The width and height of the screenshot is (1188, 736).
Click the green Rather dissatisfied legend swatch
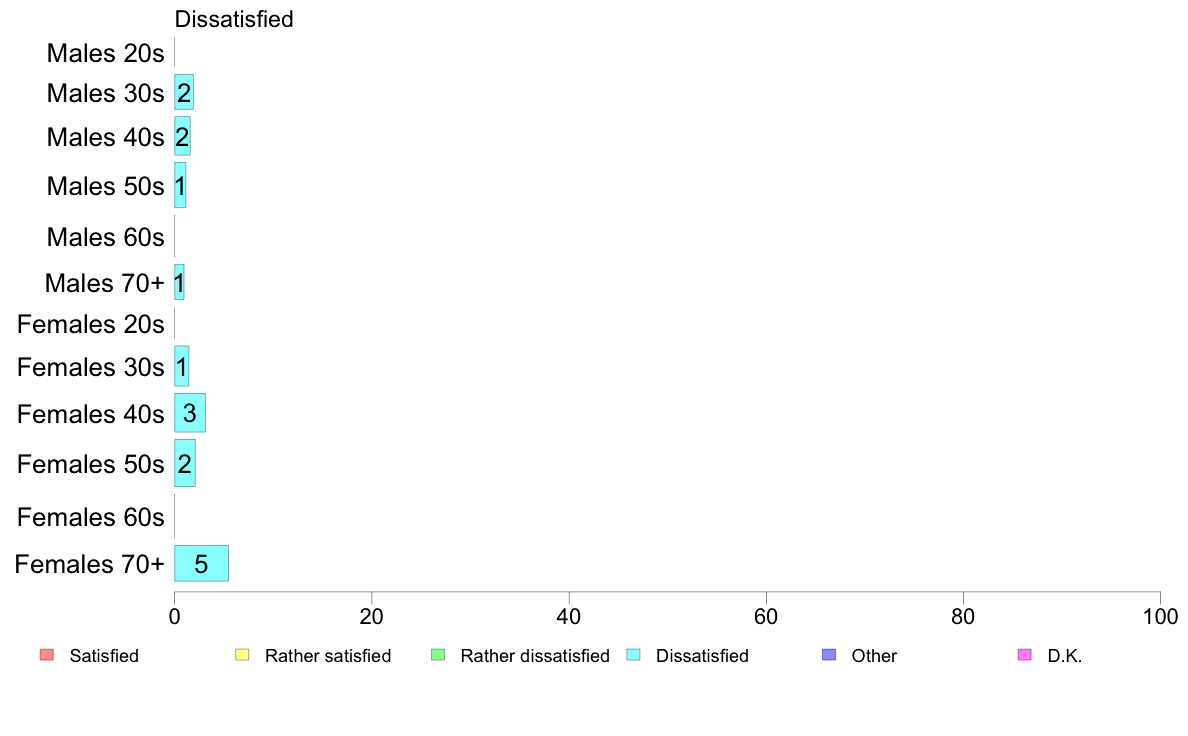tap(438, 655)
